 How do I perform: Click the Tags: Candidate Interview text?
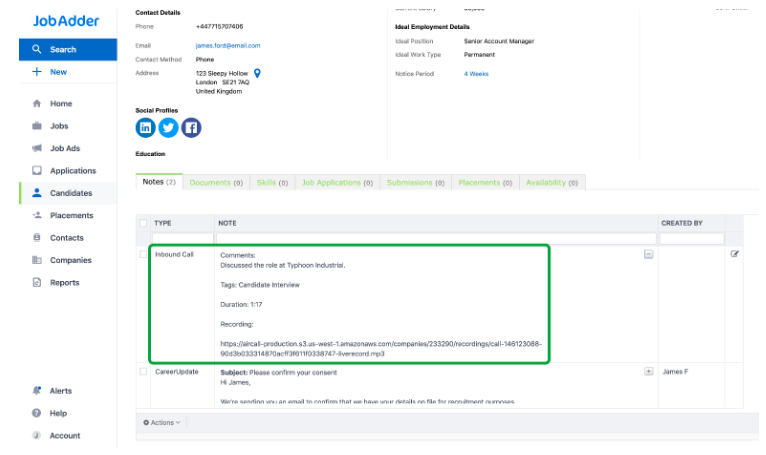point(260,285)
